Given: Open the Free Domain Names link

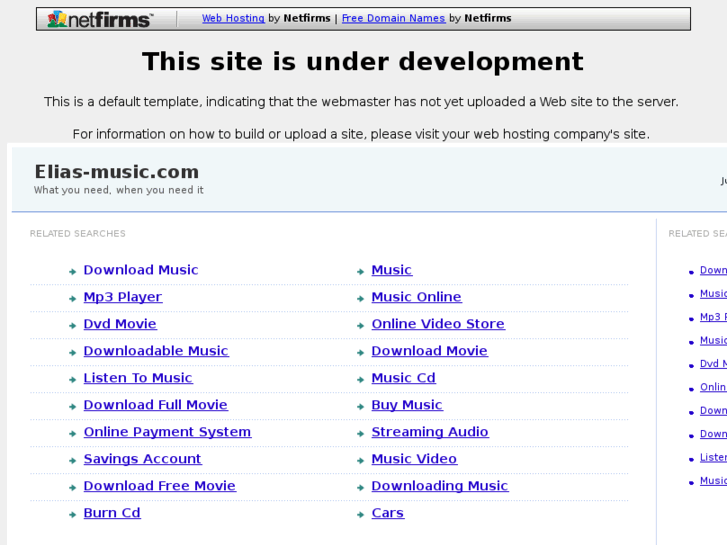Looking at the screenshot, I should pos(393,18).
